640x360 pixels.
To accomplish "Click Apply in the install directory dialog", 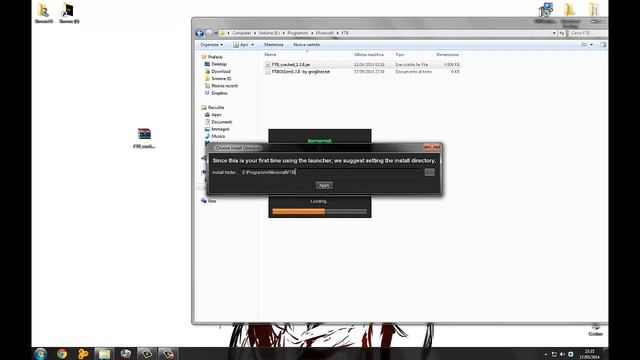I will (324, 186).
